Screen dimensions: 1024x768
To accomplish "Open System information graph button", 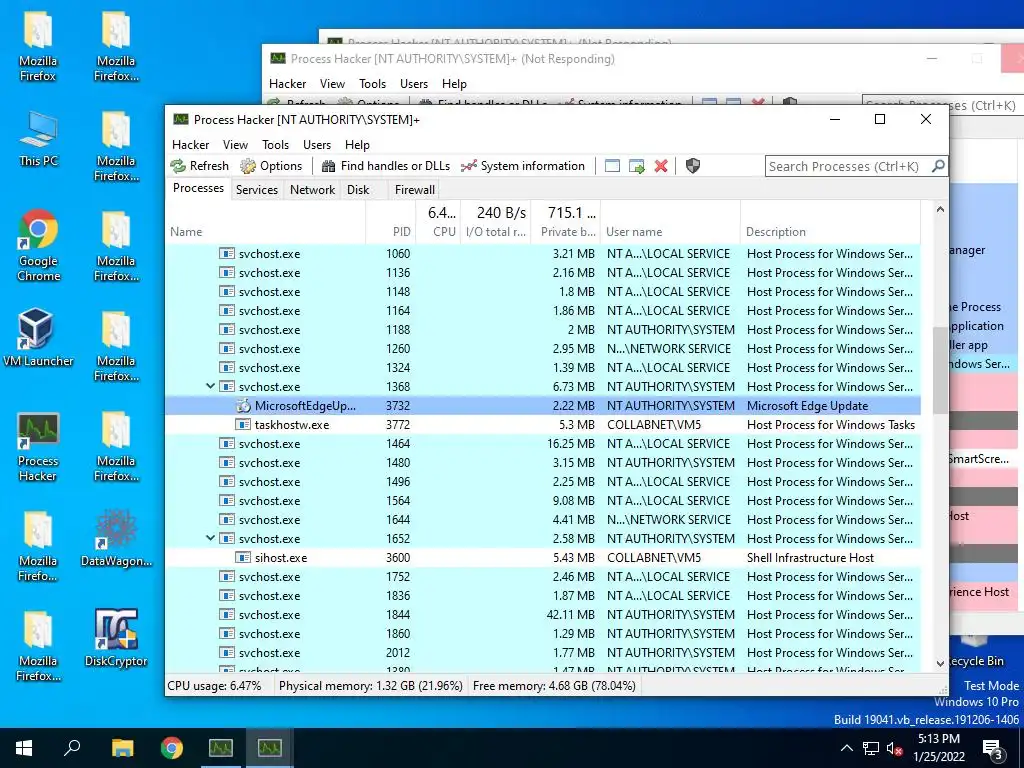I will pyautogui.click(x=522, y=166).
